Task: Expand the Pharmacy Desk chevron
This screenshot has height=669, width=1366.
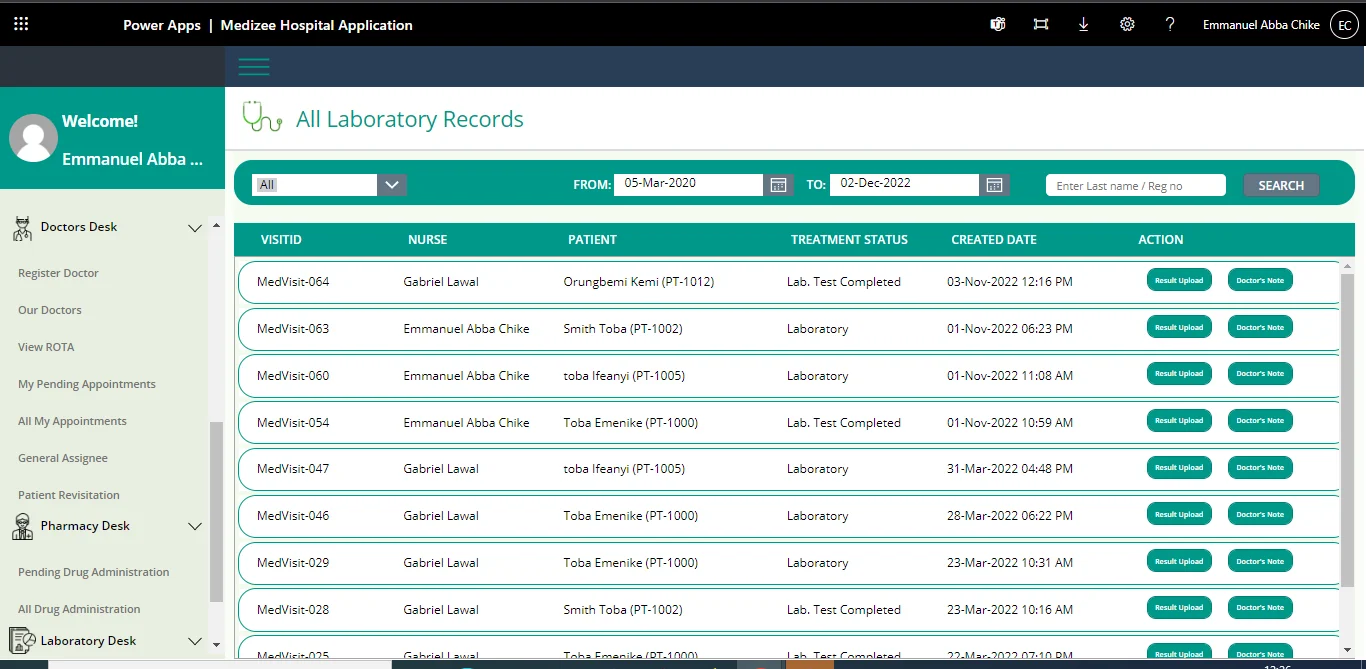Action: 195,526
